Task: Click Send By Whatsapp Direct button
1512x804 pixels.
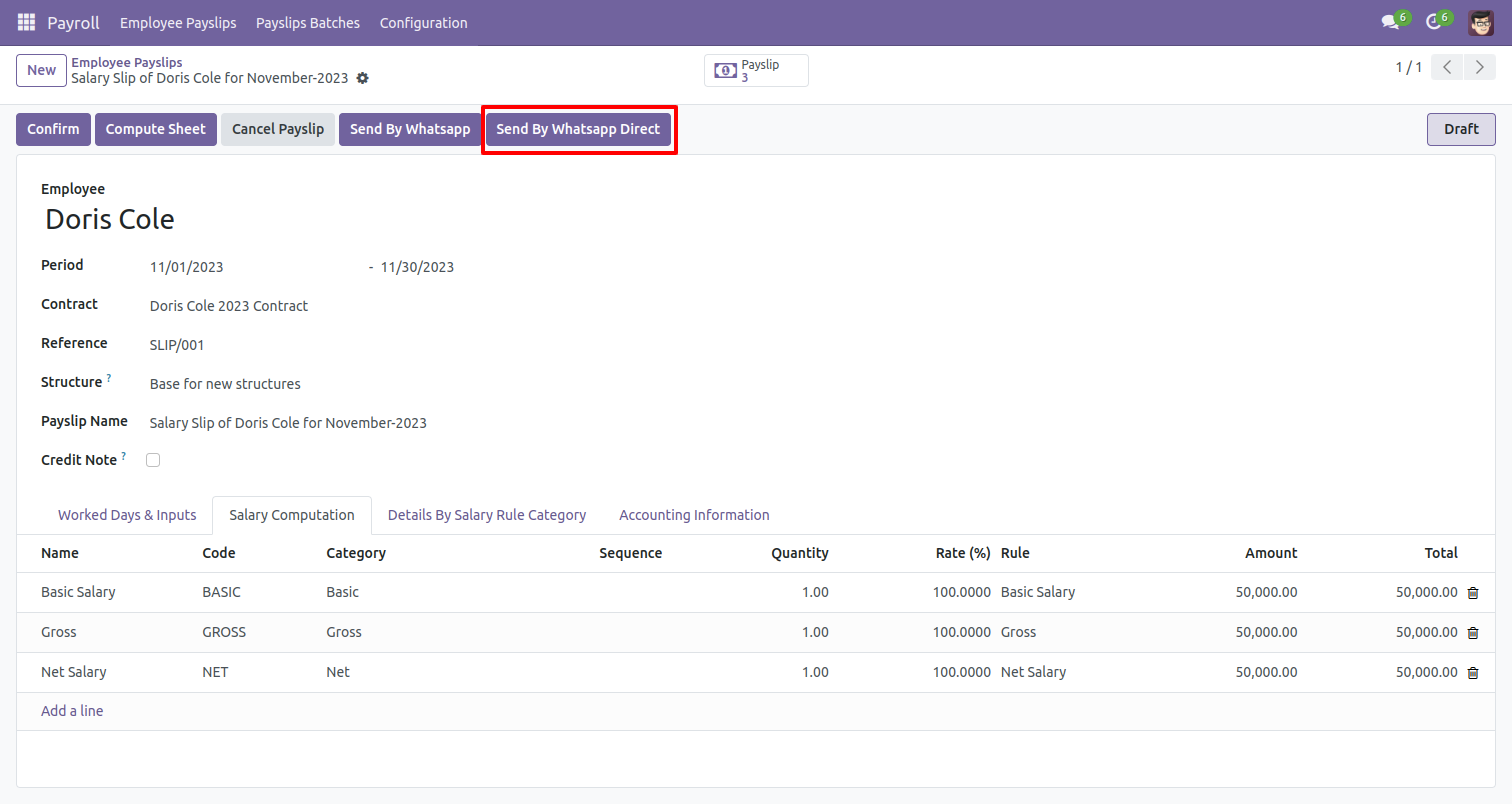Action: coord(578,129)
